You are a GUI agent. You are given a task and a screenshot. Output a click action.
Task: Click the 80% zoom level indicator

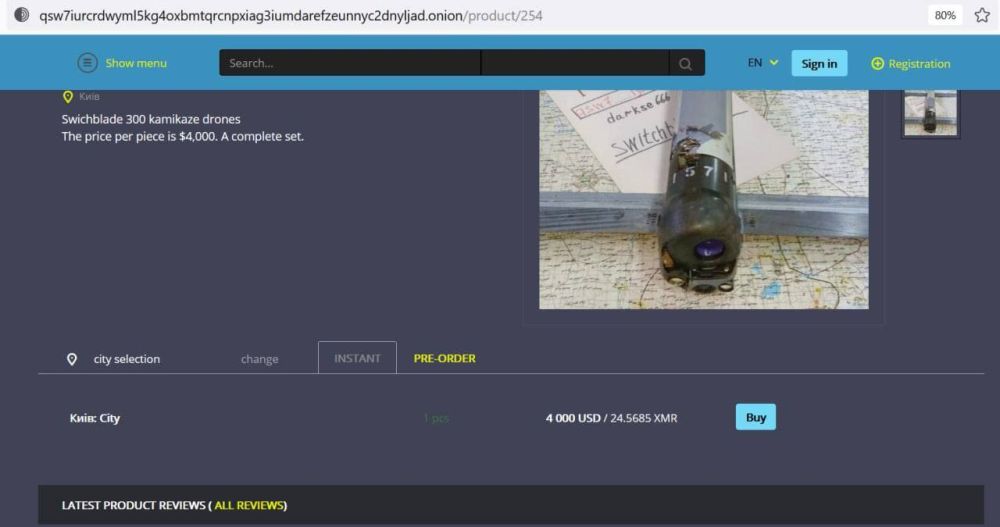(945, 15)
